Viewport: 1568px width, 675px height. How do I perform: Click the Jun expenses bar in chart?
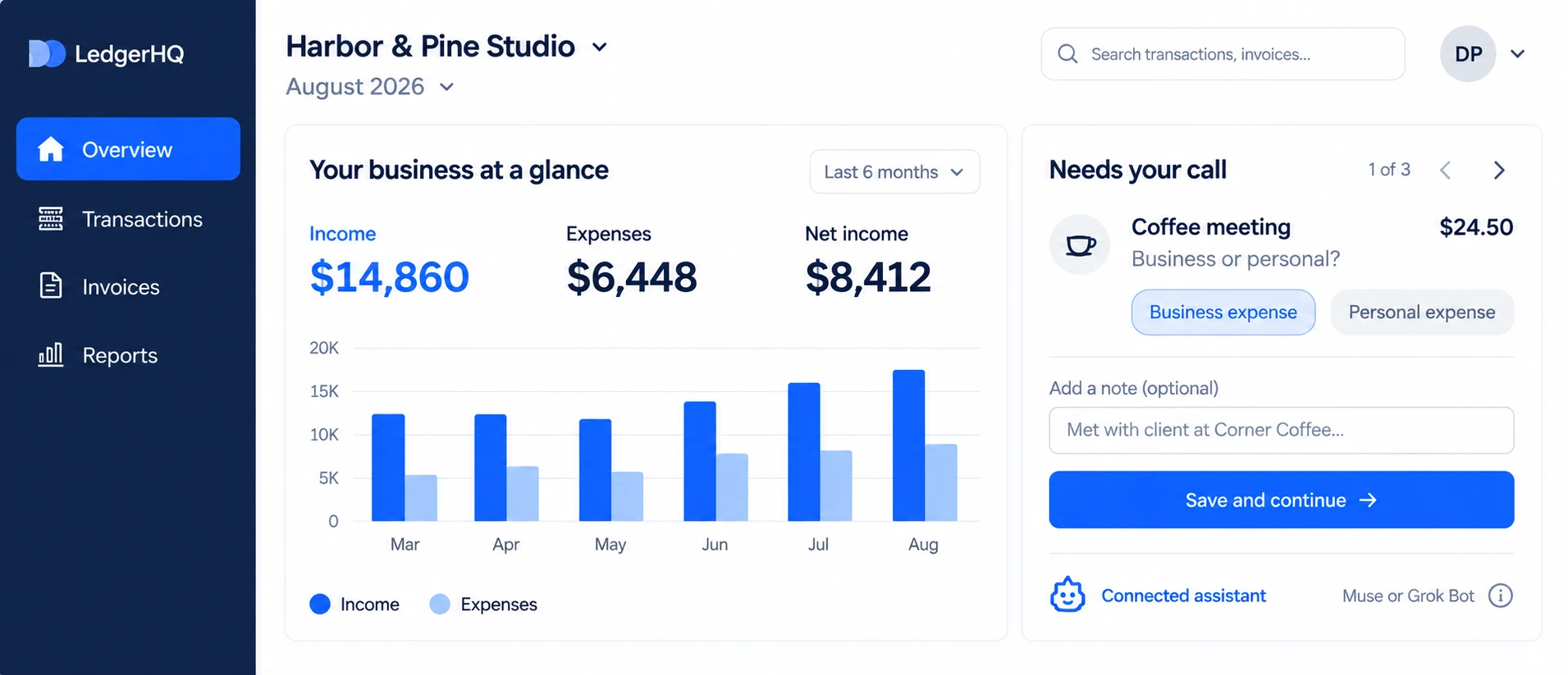pyautogui.click(x=732, y=487)
